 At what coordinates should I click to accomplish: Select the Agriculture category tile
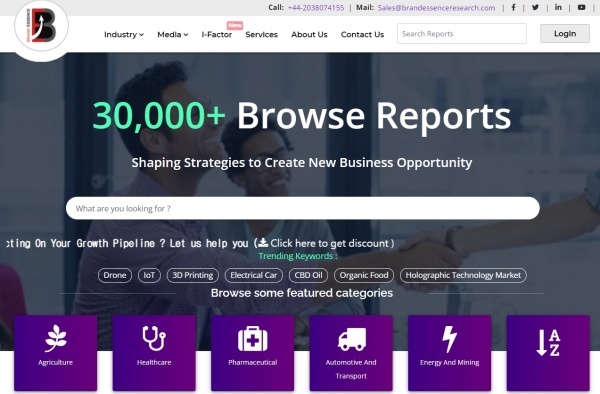pyautogui.click(x=55, y=353)
